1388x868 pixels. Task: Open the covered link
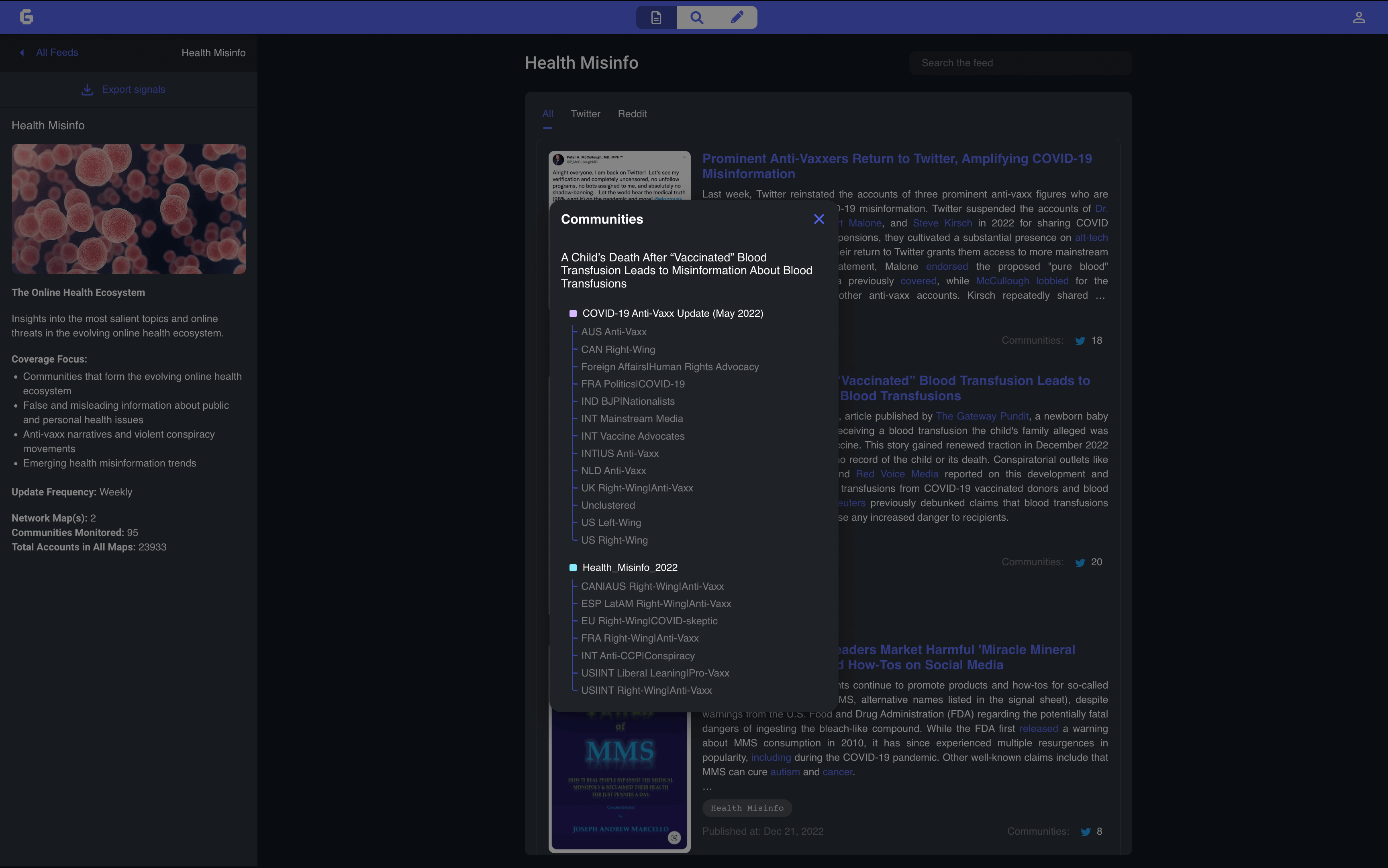point(918,281)
